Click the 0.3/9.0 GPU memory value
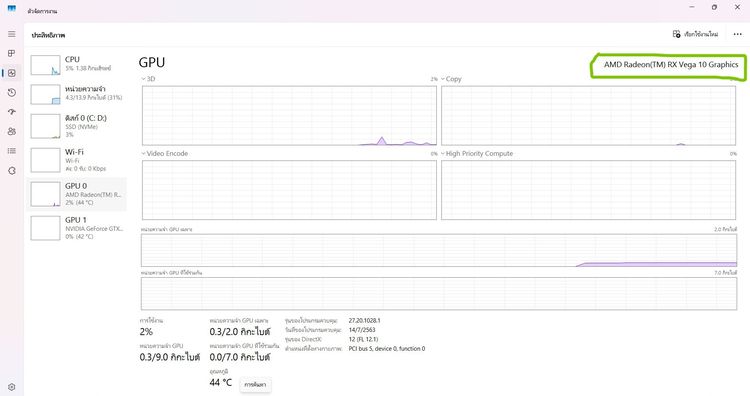 pyautogui.click(x=169, y=357)
